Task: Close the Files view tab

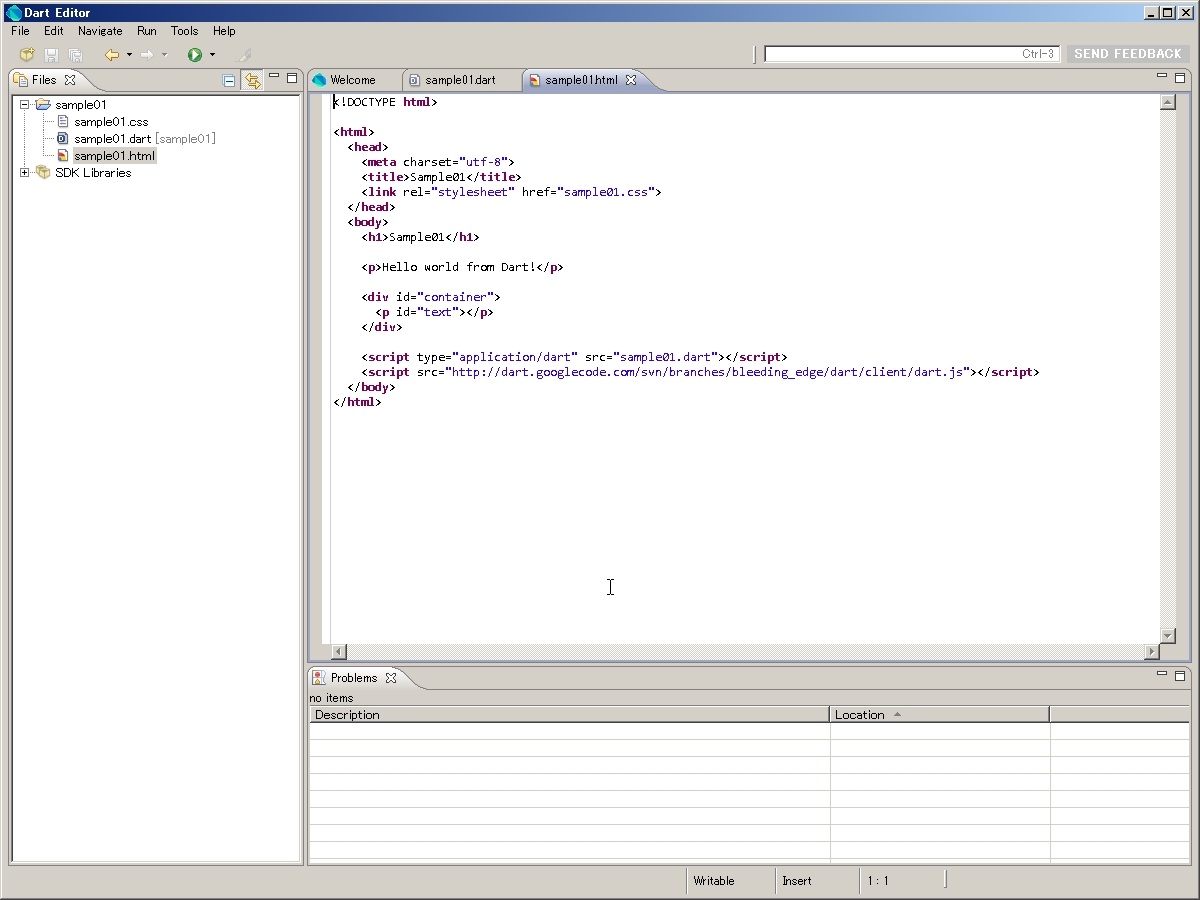Action: pos(70,80)
